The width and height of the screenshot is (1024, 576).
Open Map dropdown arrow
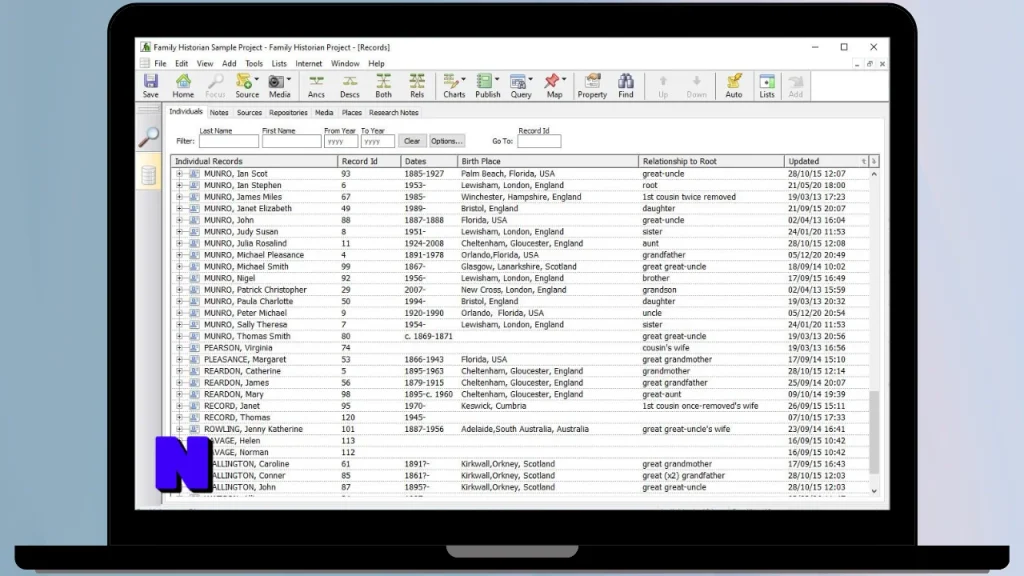pyautogui.click(x=564, y=79)
